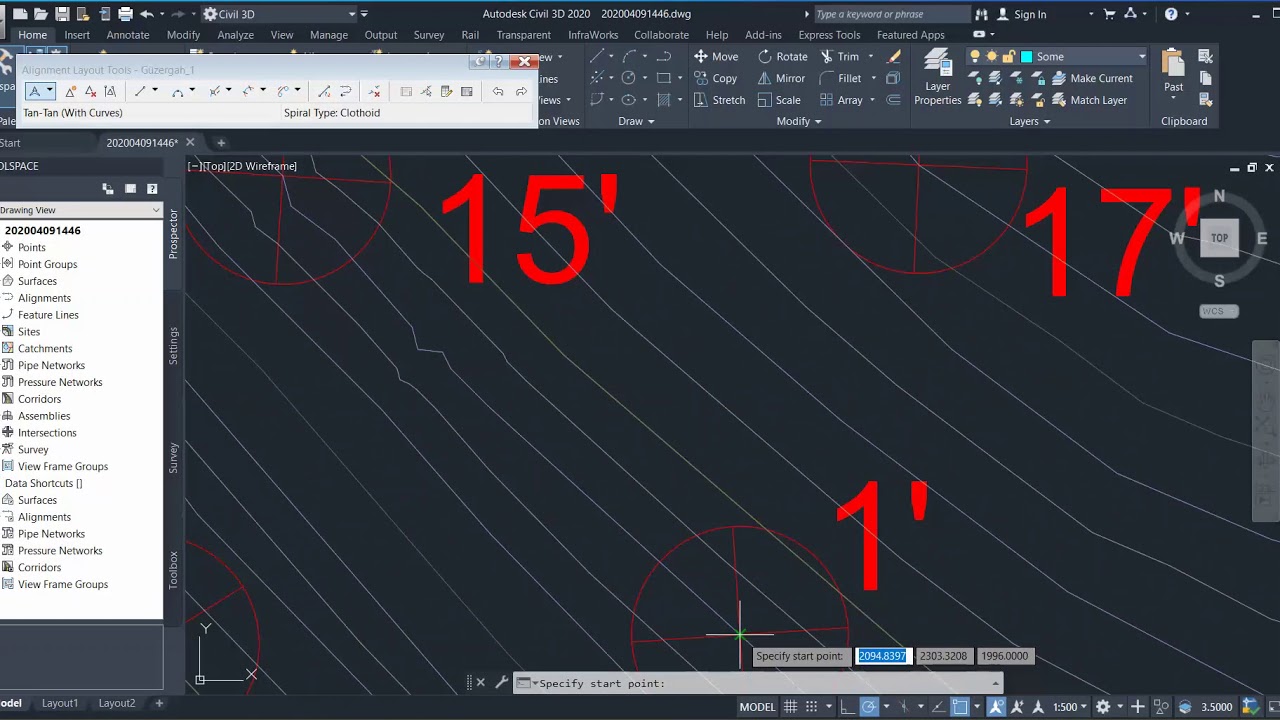This screenshot has height=720, width=1280.
Task: Select the Fillet tool
Action: point(840,78)
